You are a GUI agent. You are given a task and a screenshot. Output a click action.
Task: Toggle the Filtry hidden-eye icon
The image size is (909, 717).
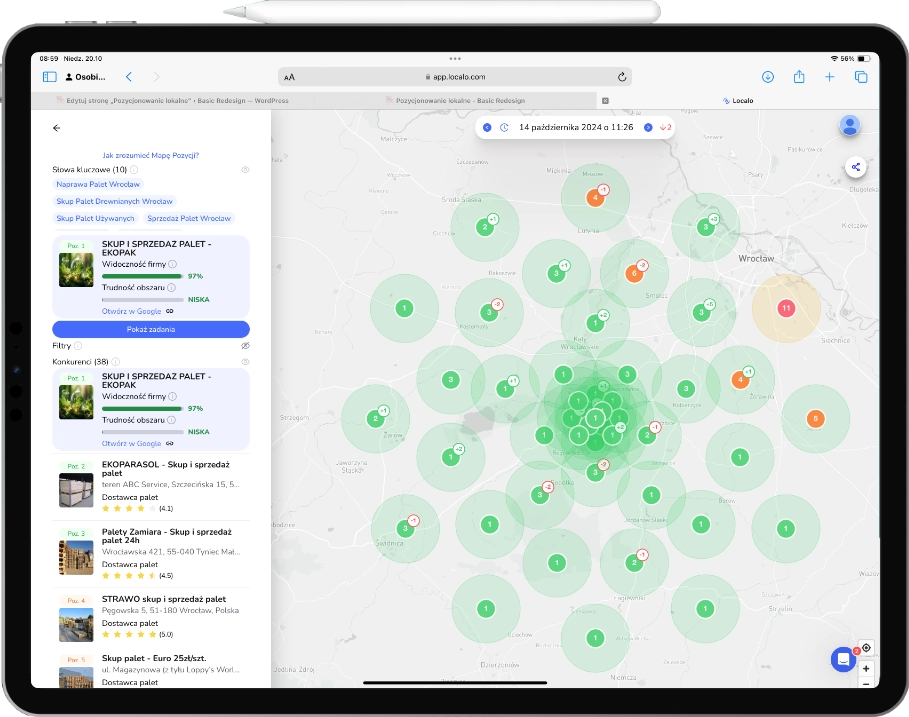(245, 345)
